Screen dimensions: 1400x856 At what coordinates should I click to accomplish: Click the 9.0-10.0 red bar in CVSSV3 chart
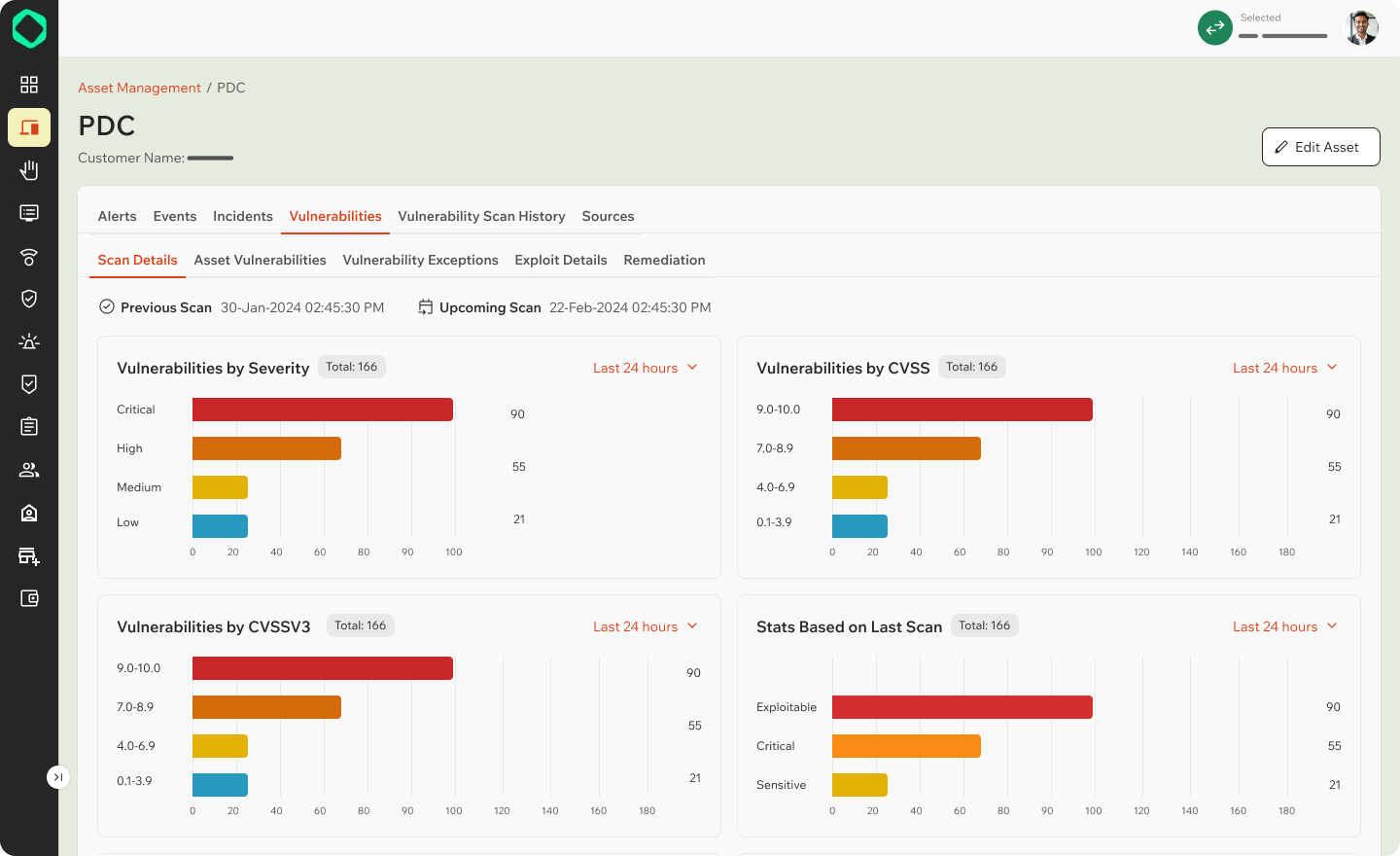(323, 668)
